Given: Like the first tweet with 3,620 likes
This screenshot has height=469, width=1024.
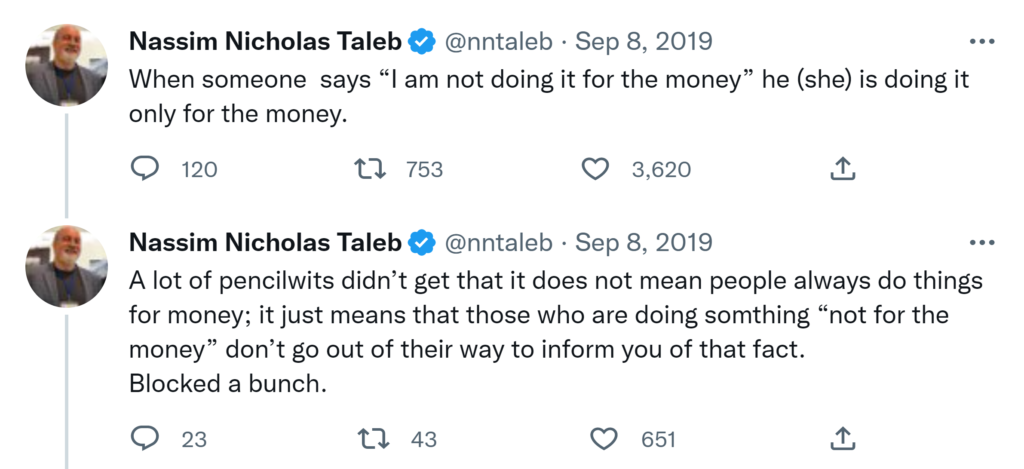Looking at the screenshot, I should pyautogui.click(x=595, y=170).
